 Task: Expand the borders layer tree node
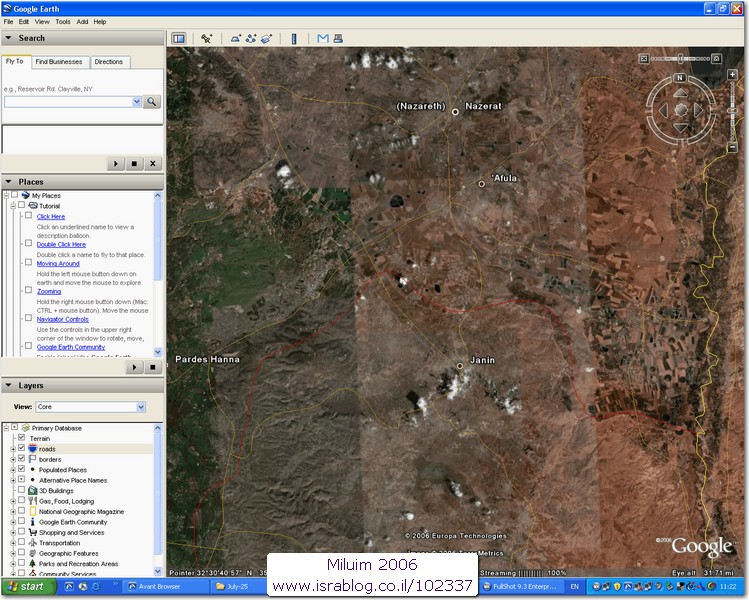click(13, 460)
